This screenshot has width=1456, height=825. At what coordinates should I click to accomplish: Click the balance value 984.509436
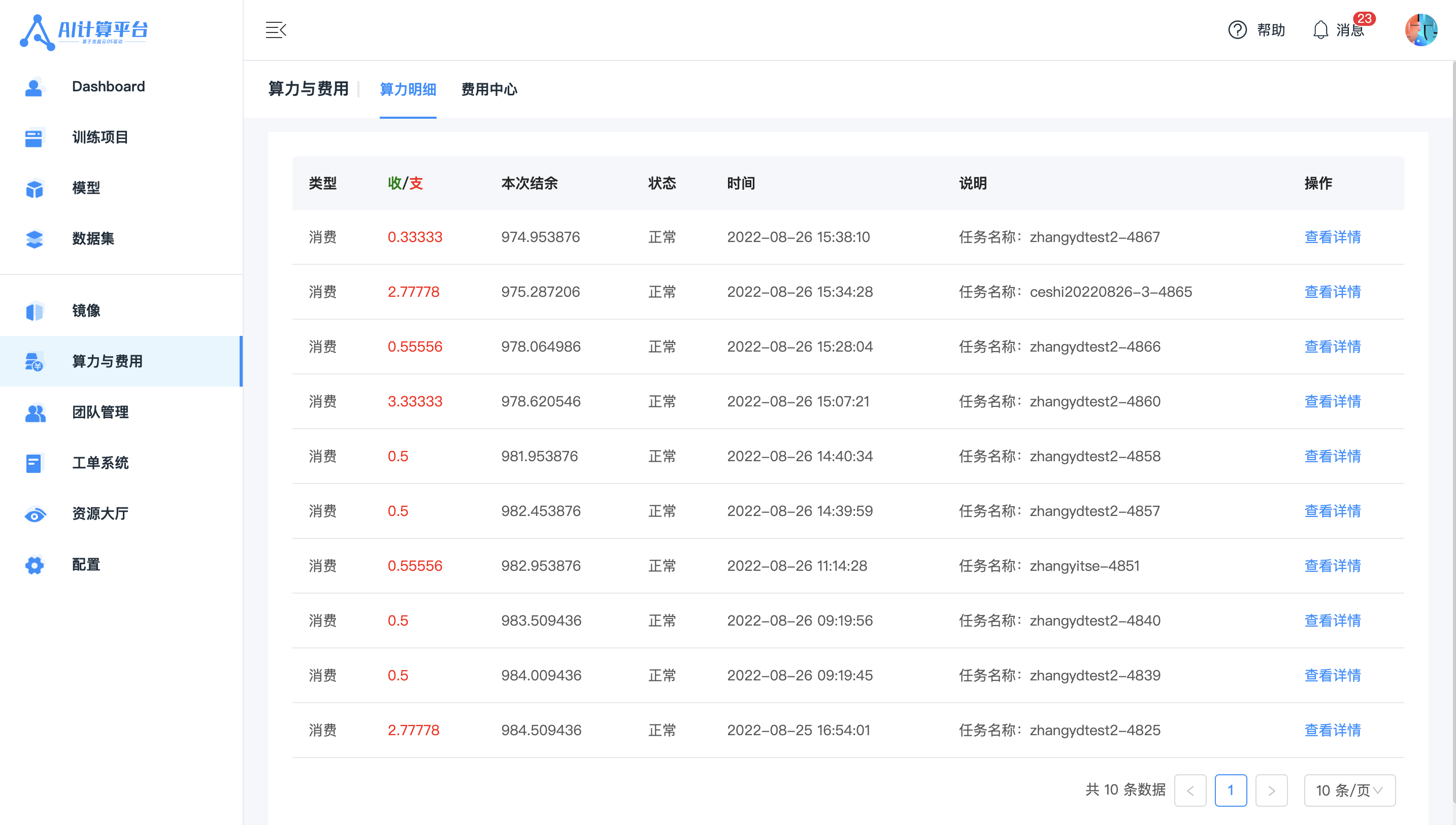pos(541,731)
